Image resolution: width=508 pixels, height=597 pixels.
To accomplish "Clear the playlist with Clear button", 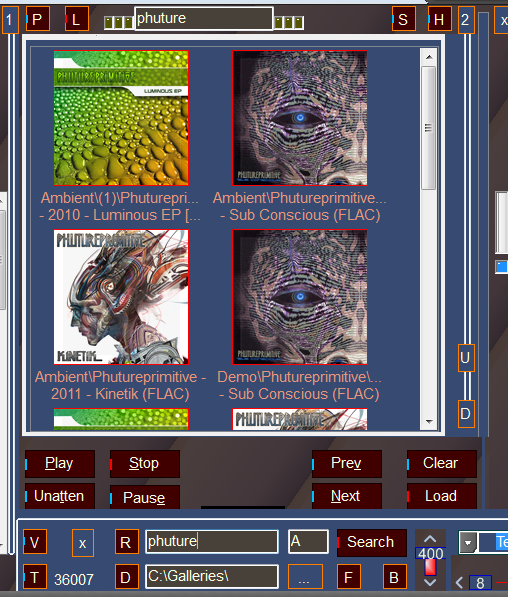I will tap(442, 464).
